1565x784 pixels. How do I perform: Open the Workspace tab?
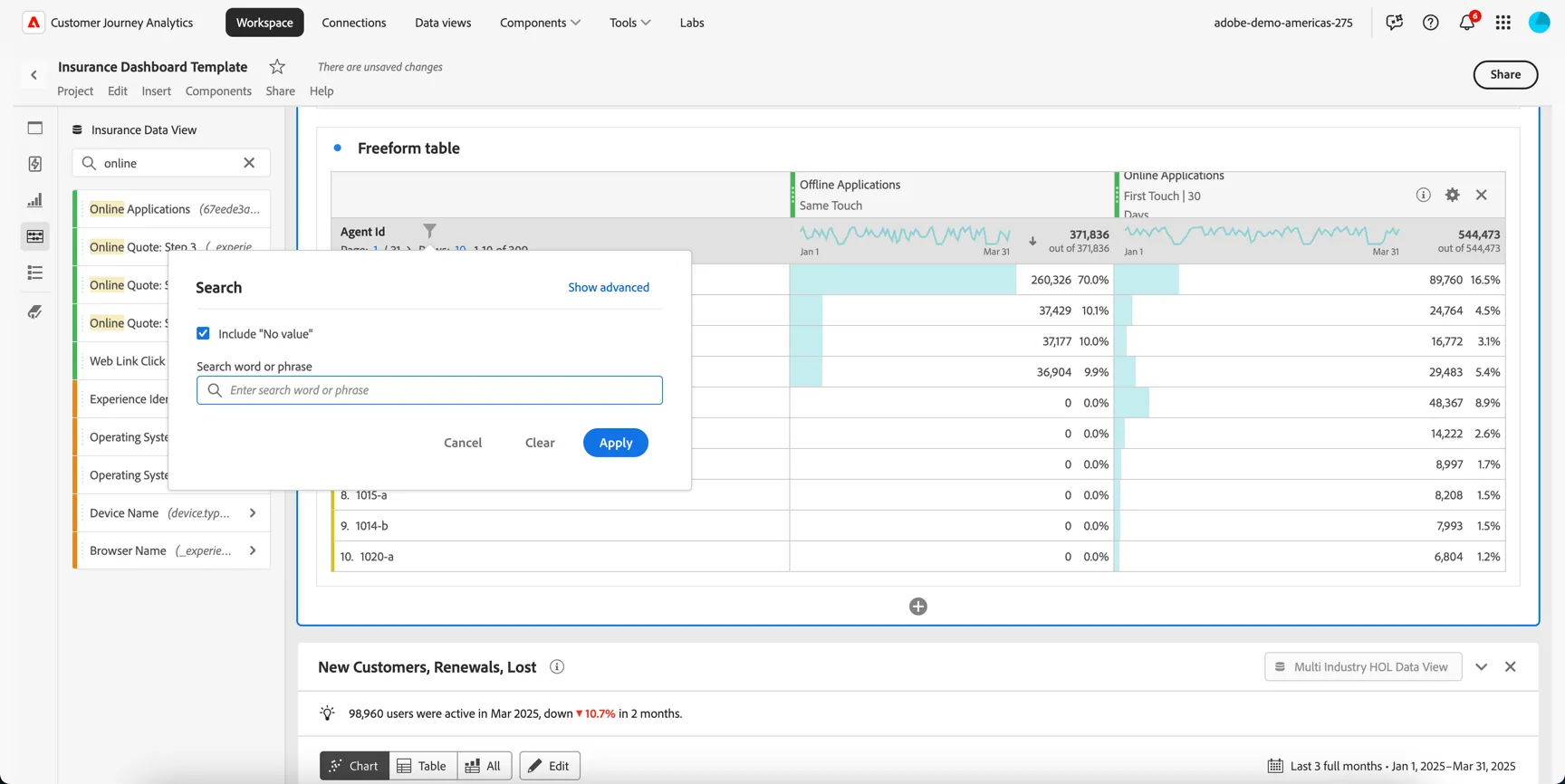(264, 23)
